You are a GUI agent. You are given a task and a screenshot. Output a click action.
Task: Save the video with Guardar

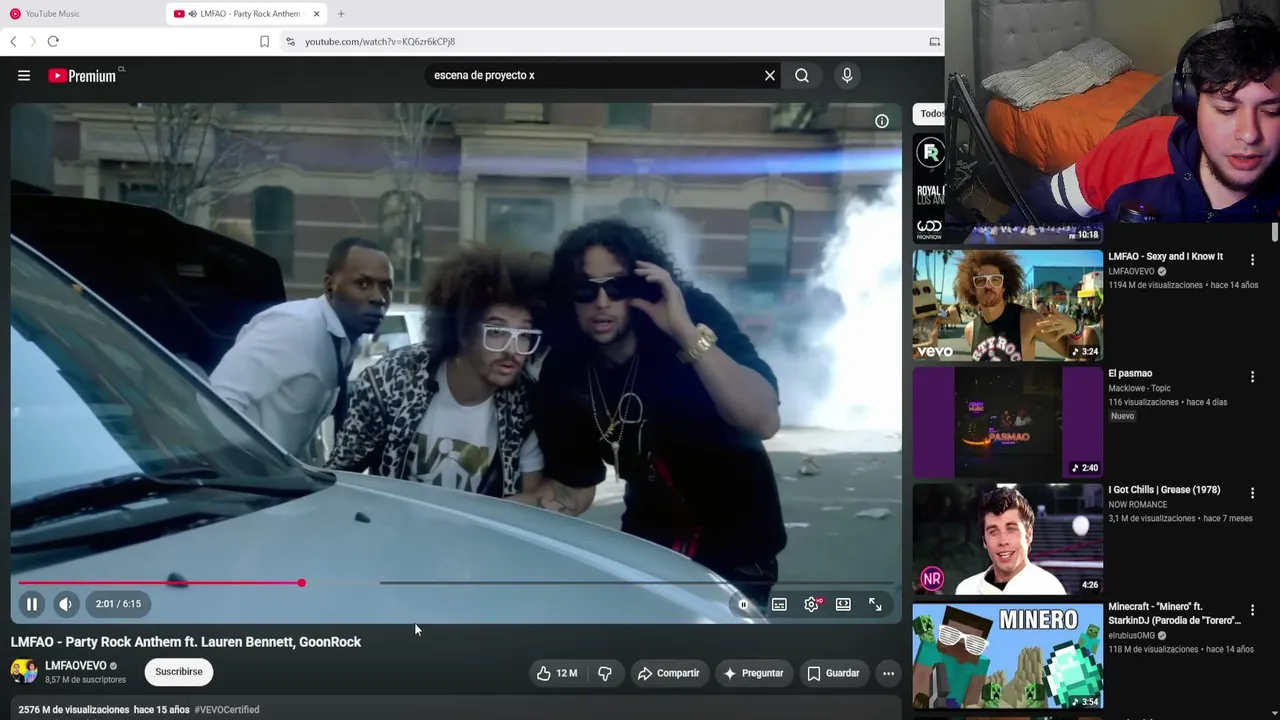click(833, 673)
